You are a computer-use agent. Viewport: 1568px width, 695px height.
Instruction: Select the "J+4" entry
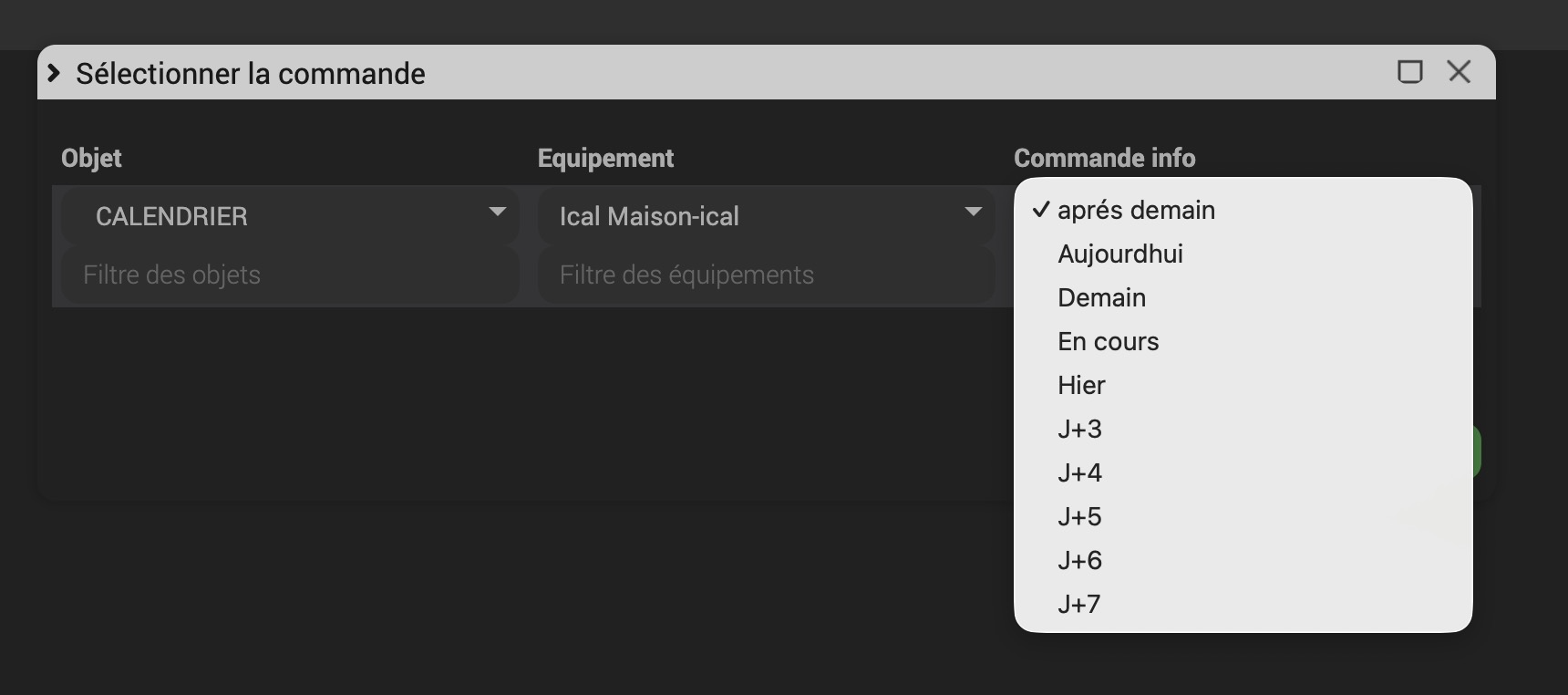(1079, 472)
